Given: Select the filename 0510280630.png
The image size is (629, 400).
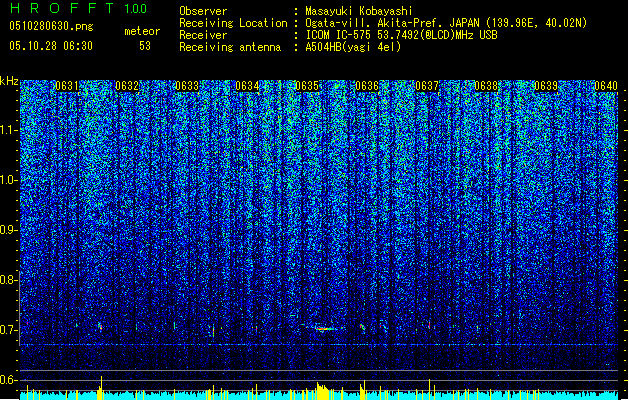Looking at the screenshot, I should point(51,26).
